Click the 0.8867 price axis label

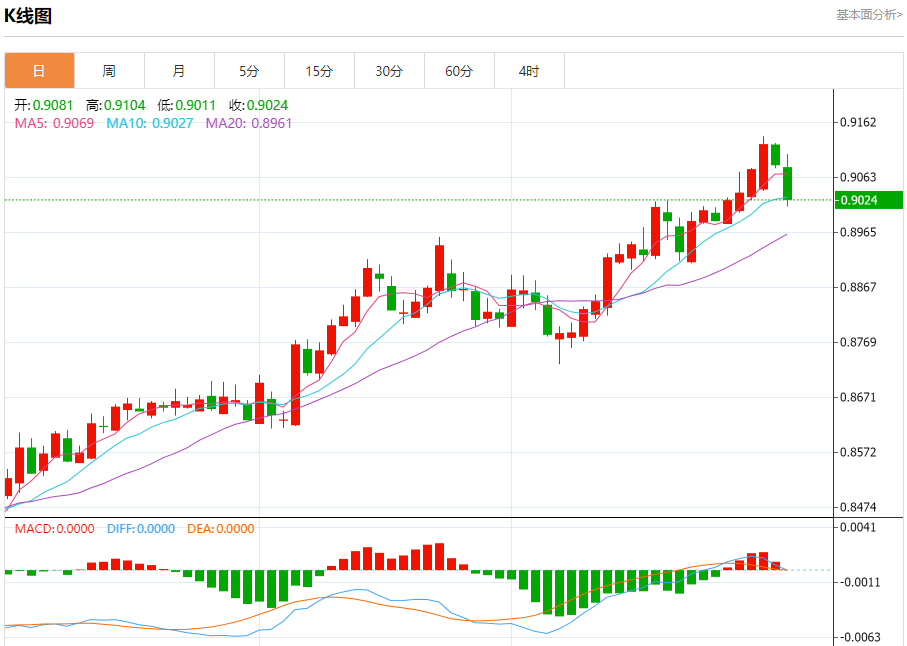tap(858, 287)
